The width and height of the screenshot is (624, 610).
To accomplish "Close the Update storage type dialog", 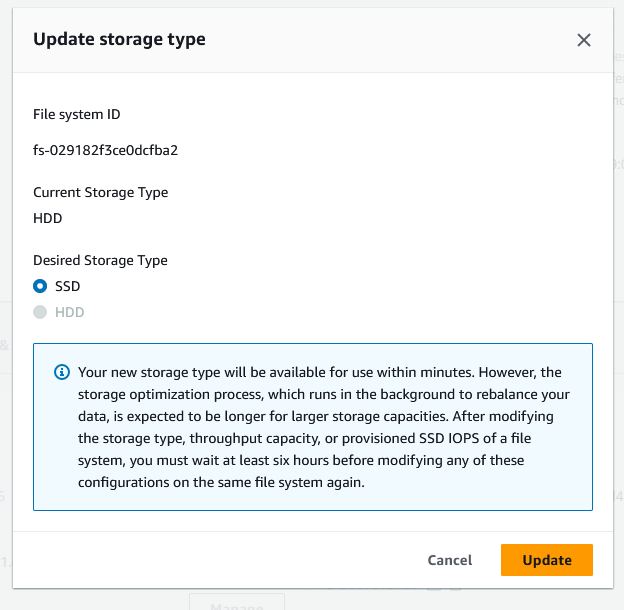I will (584, 40).
